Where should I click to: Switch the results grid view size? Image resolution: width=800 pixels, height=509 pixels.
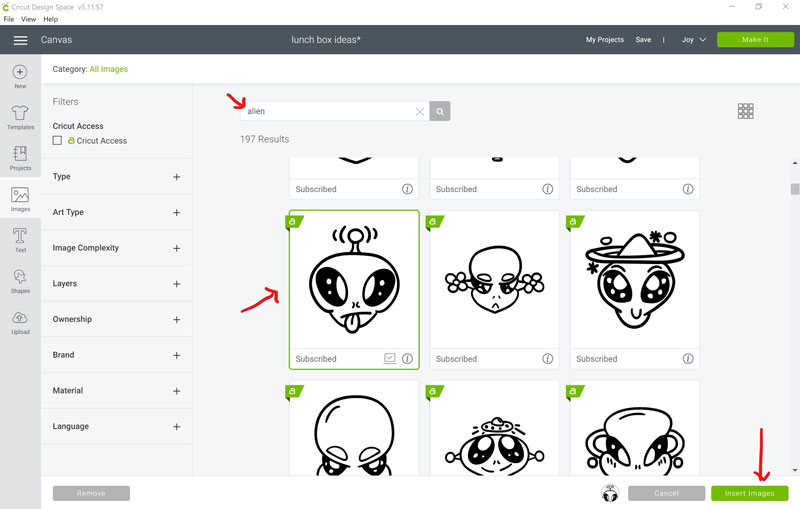tap(745, 111)
